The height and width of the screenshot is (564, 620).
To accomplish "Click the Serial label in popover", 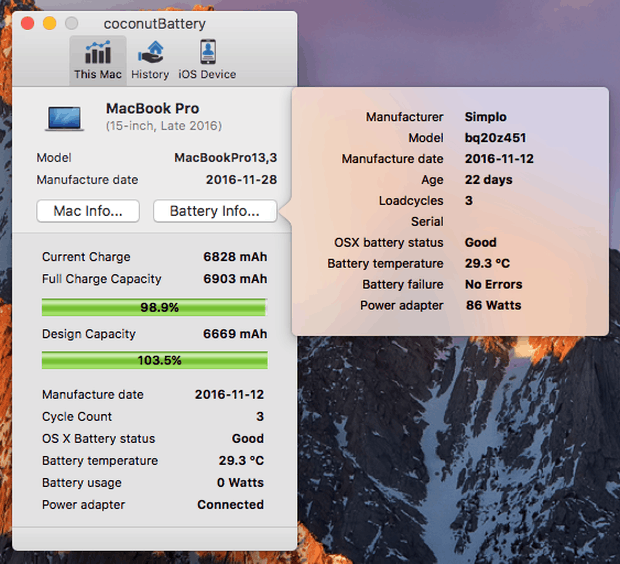I will (x=427, y=221).
